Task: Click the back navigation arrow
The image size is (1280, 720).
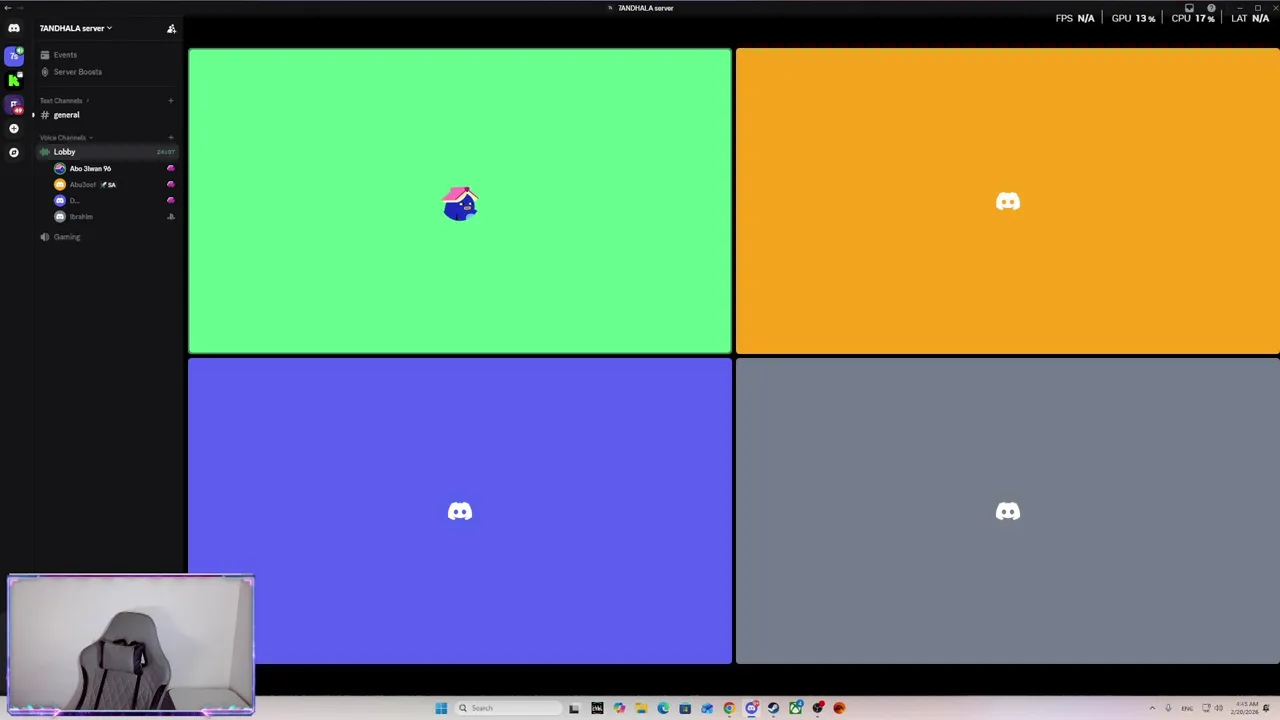Action: tap(8, 7)
